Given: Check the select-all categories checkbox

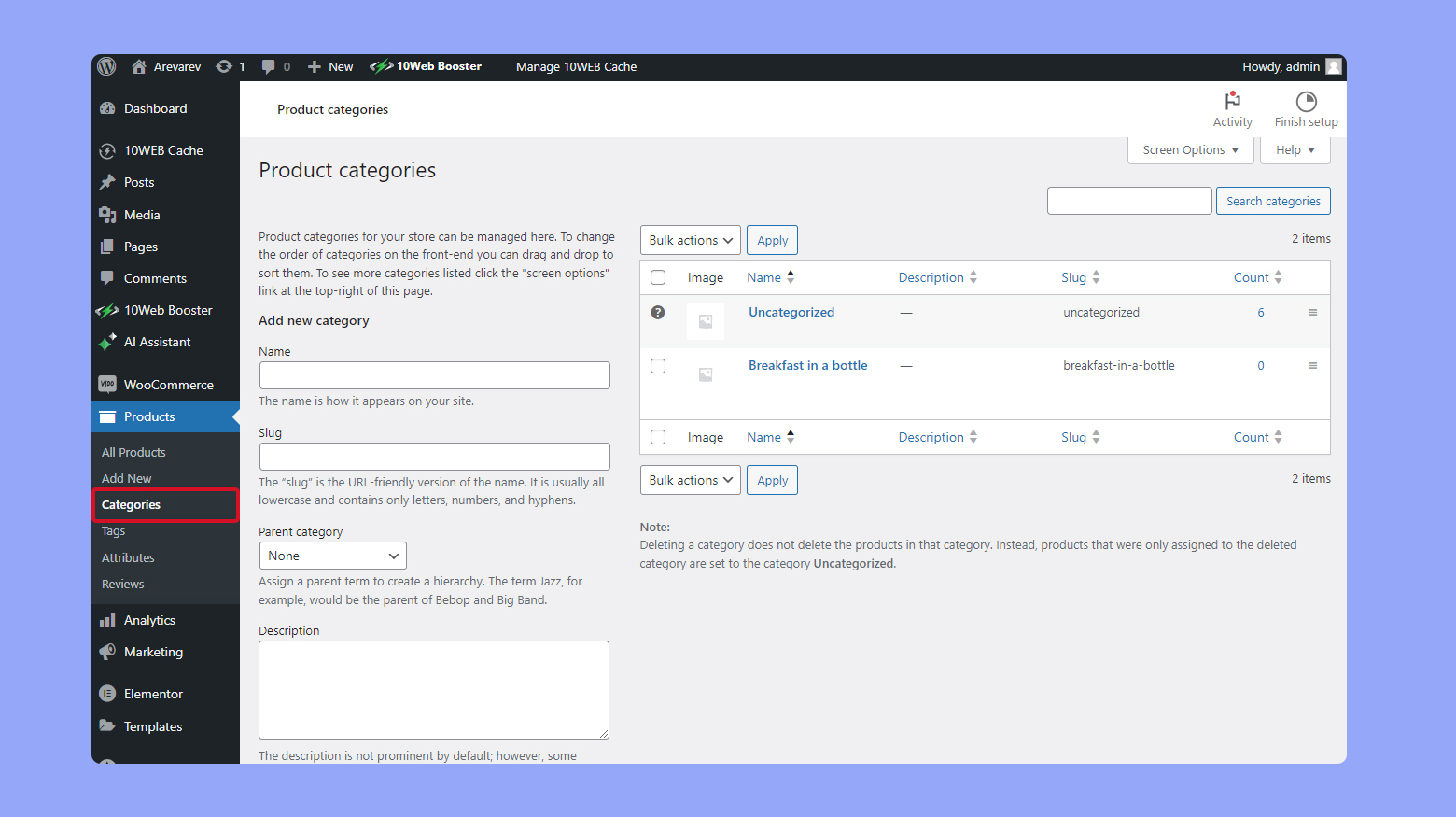Looking at the screenshot, I should 658,276.
